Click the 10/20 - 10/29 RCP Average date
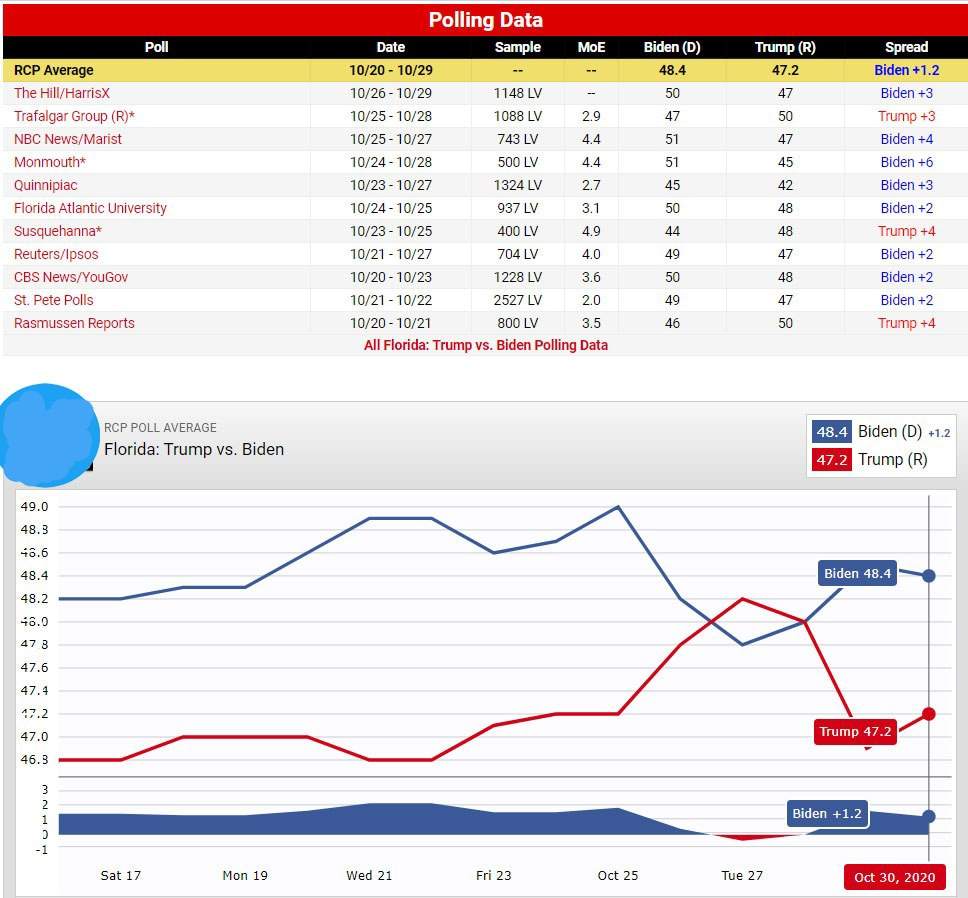This screenshot has width=968, height=898. [391, 70]
